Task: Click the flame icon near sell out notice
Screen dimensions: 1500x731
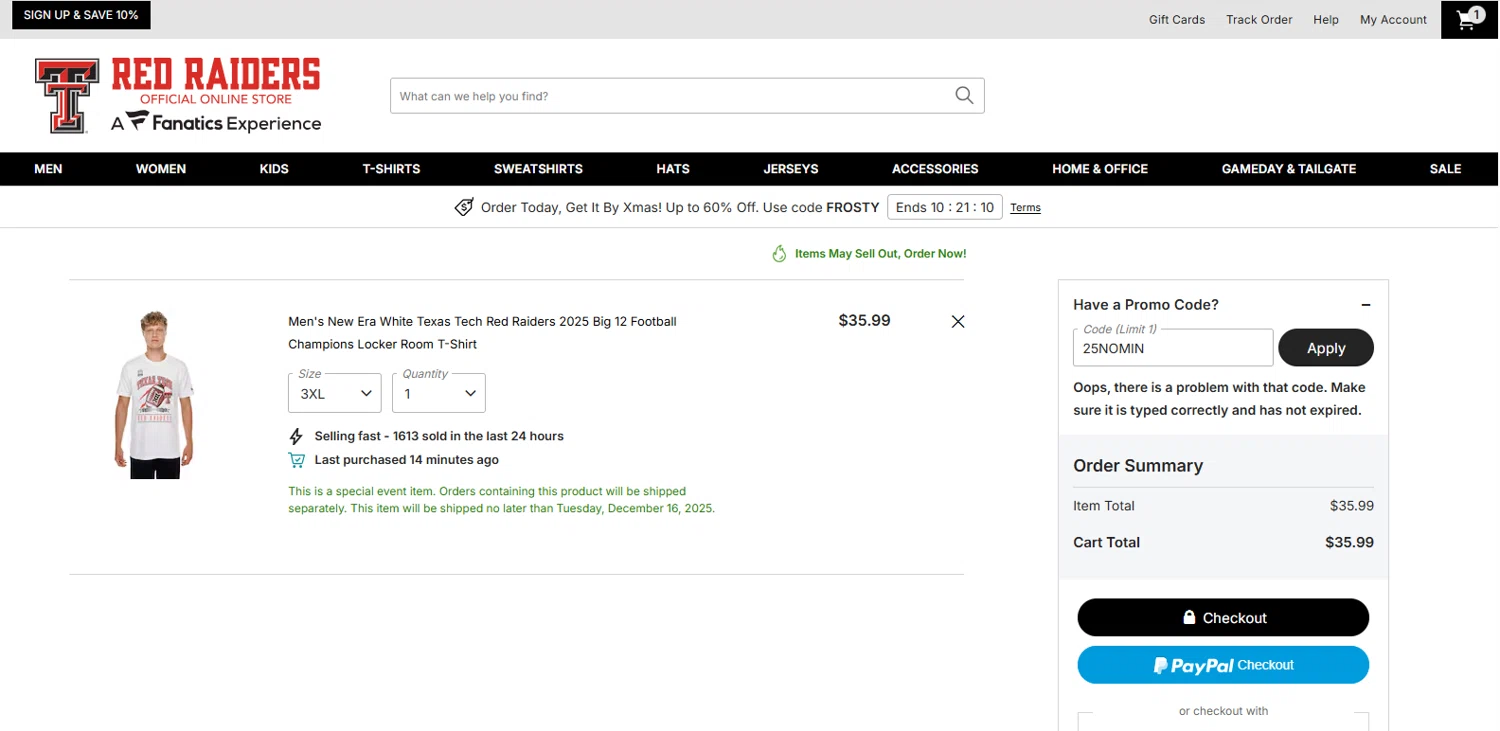Action: point(780,254)
